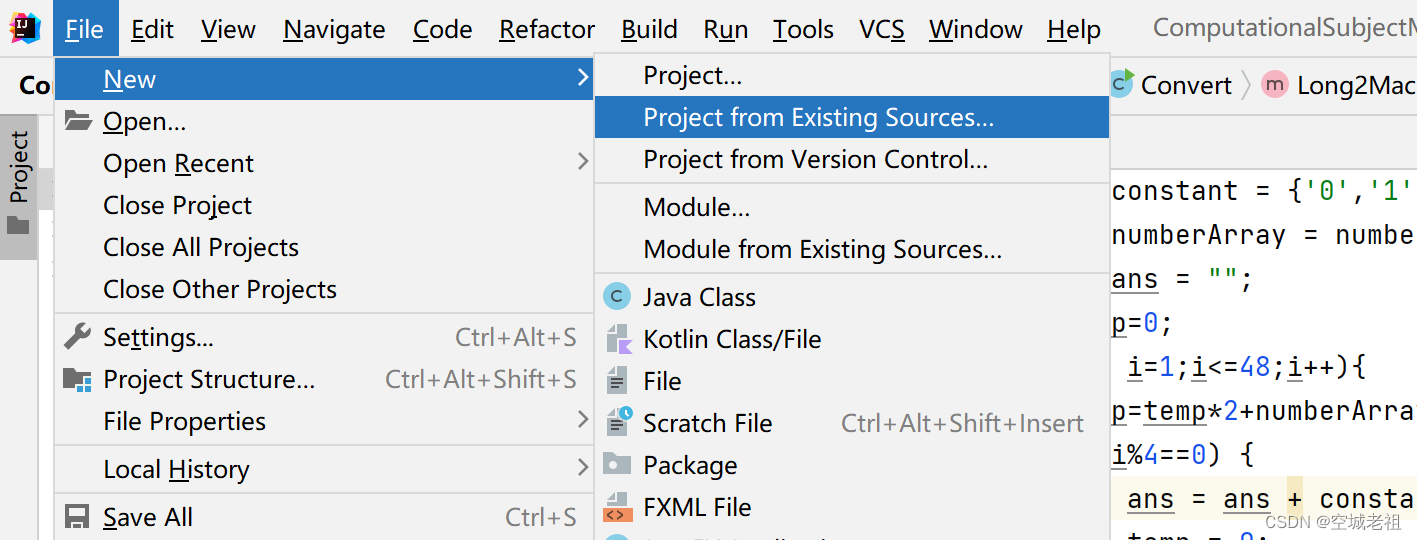Screen dimensions: 1417x540
Task: Choose Module from Existing Sources
Action: [822, 249]
